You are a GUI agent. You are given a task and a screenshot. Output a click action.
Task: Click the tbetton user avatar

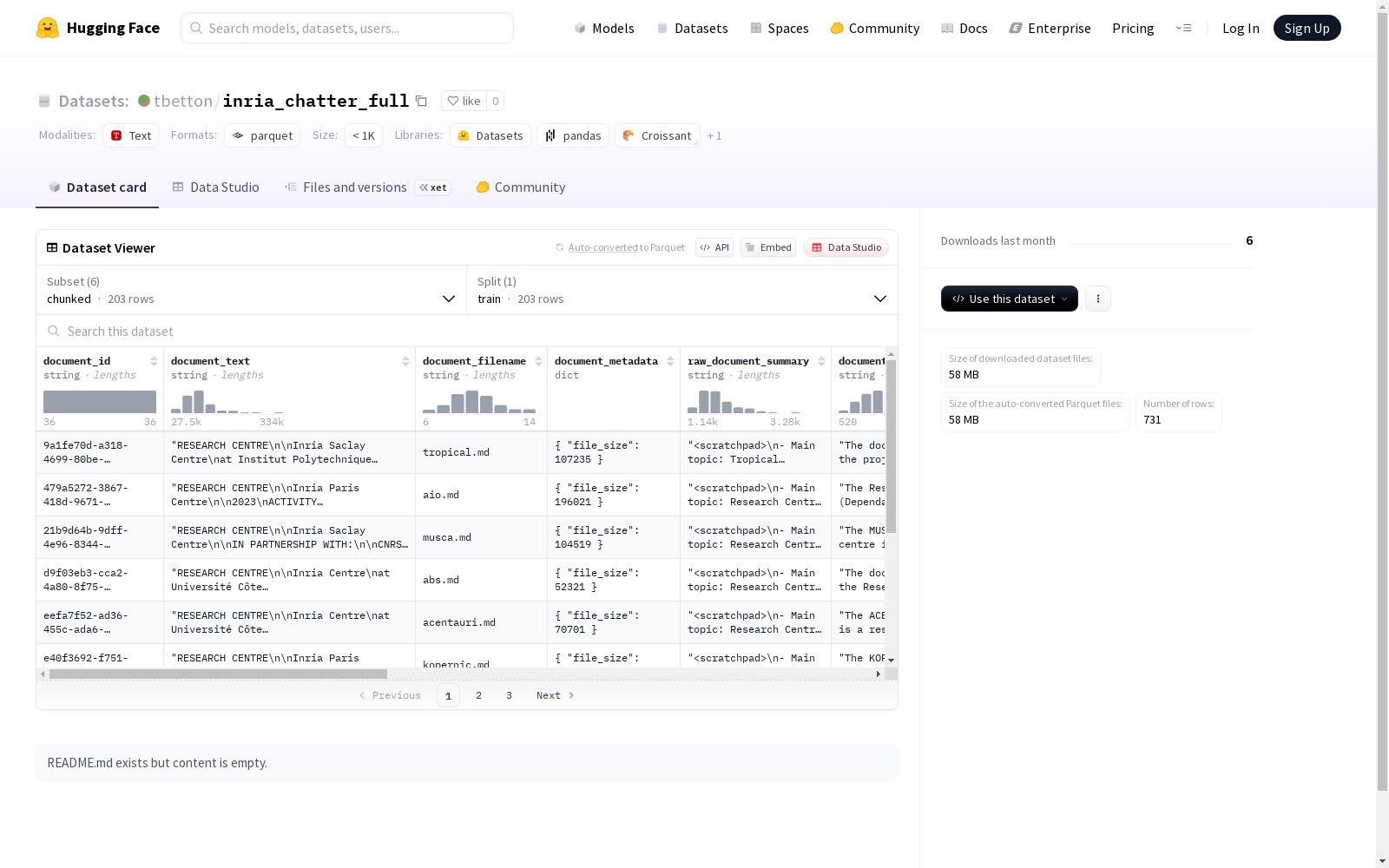(144, 101)
